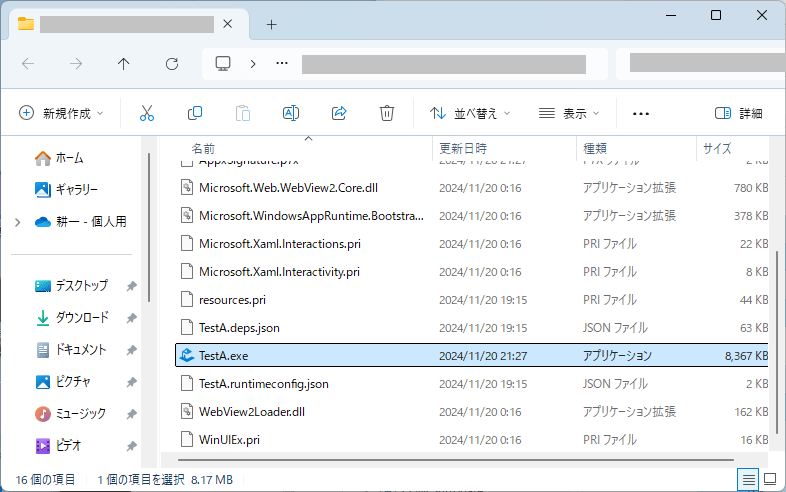Close the current folder tab
This screenshot has width=786, height=492.
coord(228,24)
